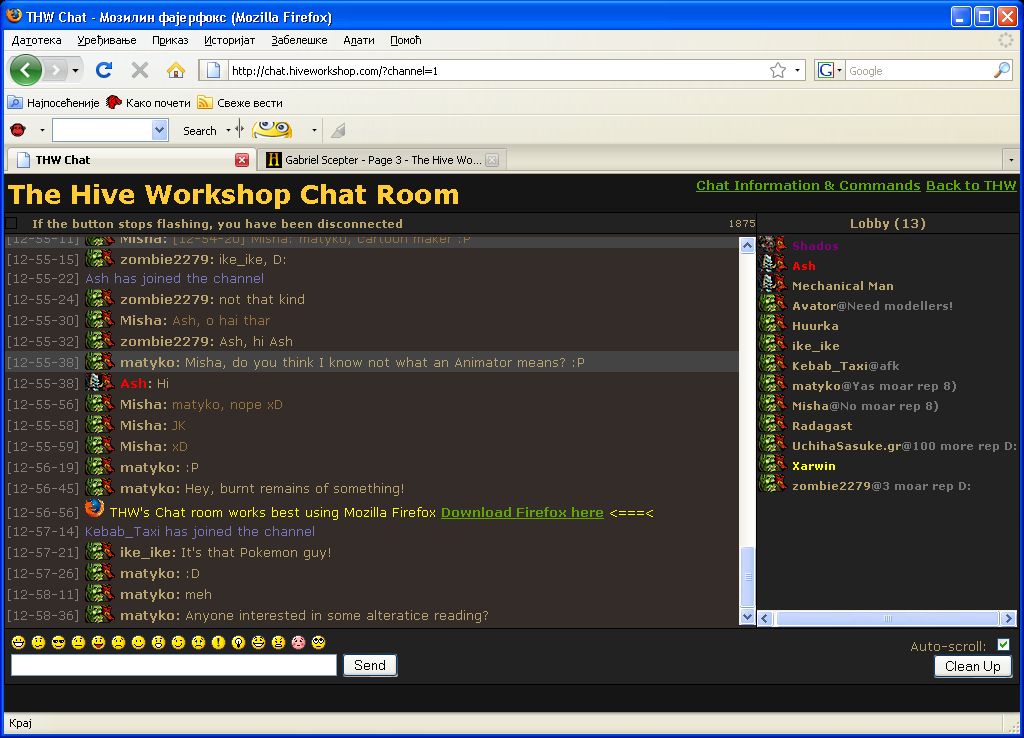Open Chat Information & Commands link
Screen dimensions: 1024x738
pos(808,185)
